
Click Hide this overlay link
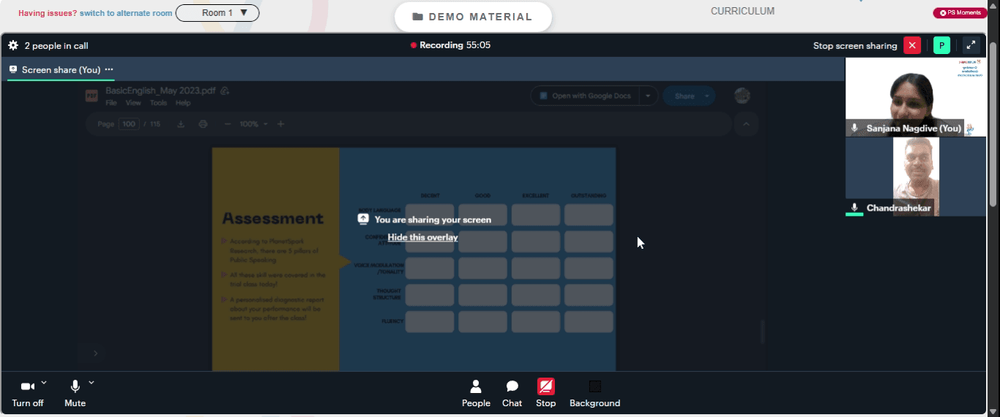tap(423, 237)
